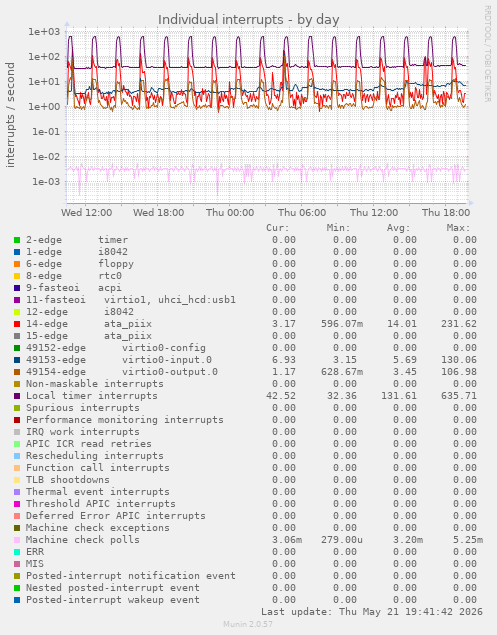Viewport: 497px width, 635px height.
Task: Click the RRDTOOL / TOBI OETIKER watermark
Action: (487, 53)
